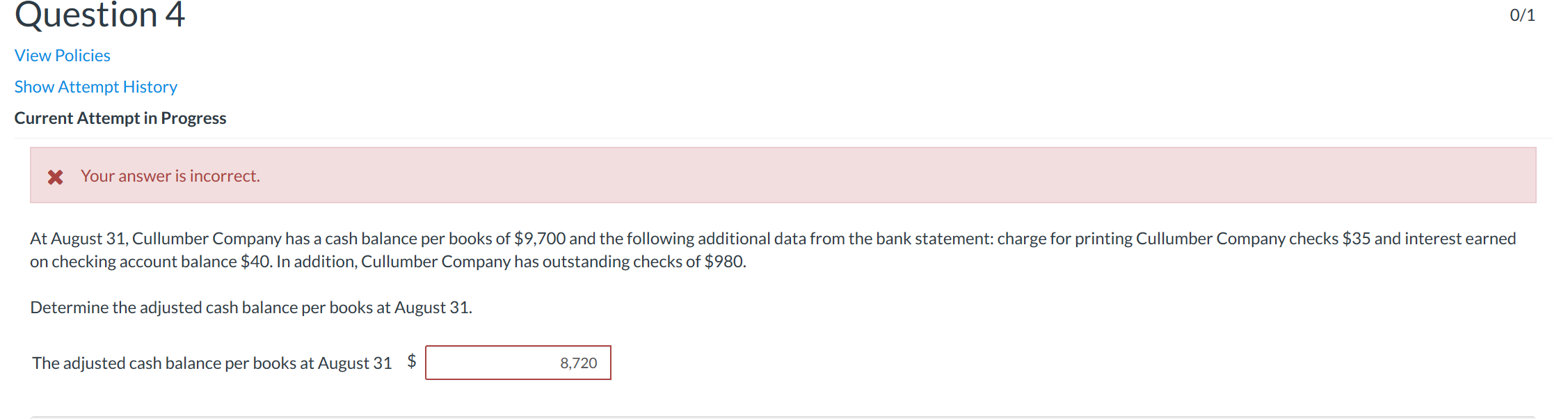This screenshot has width=1568, height=419.
Task: Click the Question 4 heading
Action: coord(99,15)
